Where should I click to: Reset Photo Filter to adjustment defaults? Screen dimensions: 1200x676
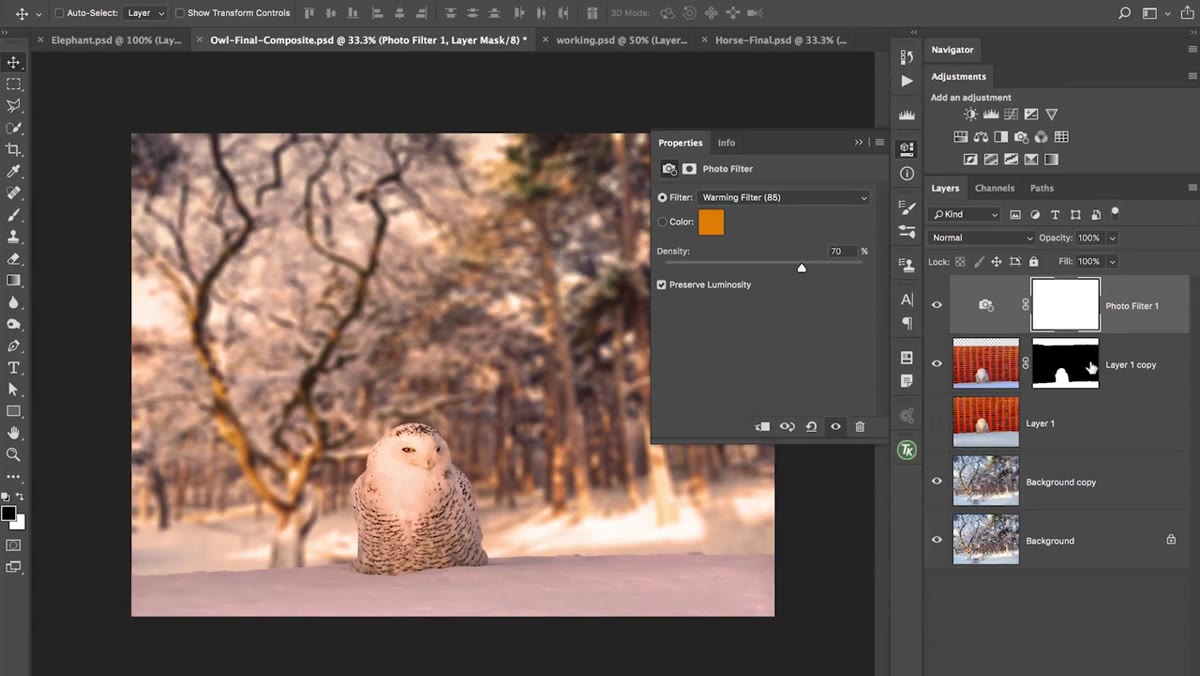pos(811,427)
